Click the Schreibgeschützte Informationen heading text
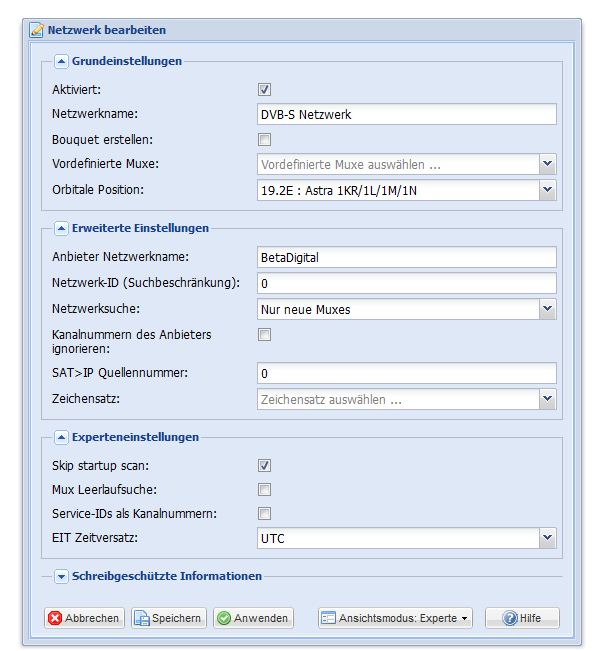Viewport: 611px width, 651px height. click(x=167, y=576)
